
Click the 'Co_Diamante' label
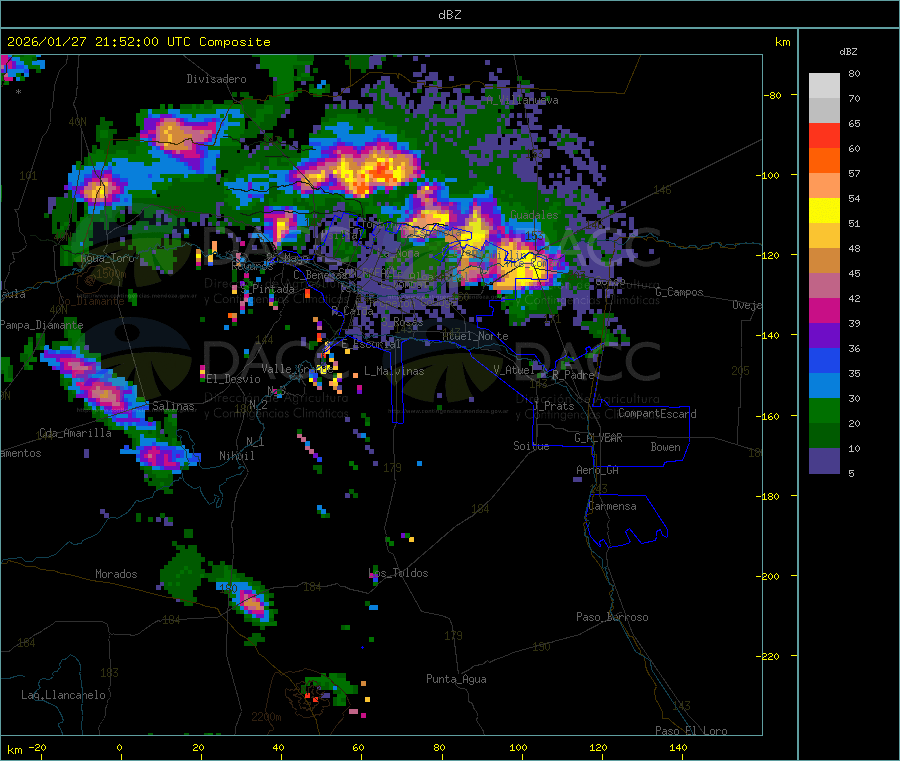point(91,301)
